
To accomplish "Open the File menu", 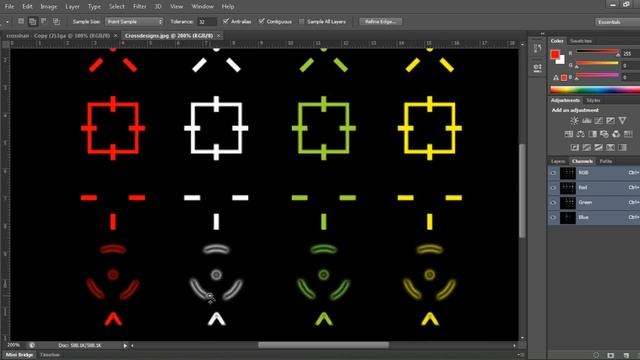I will coord(9,7).
